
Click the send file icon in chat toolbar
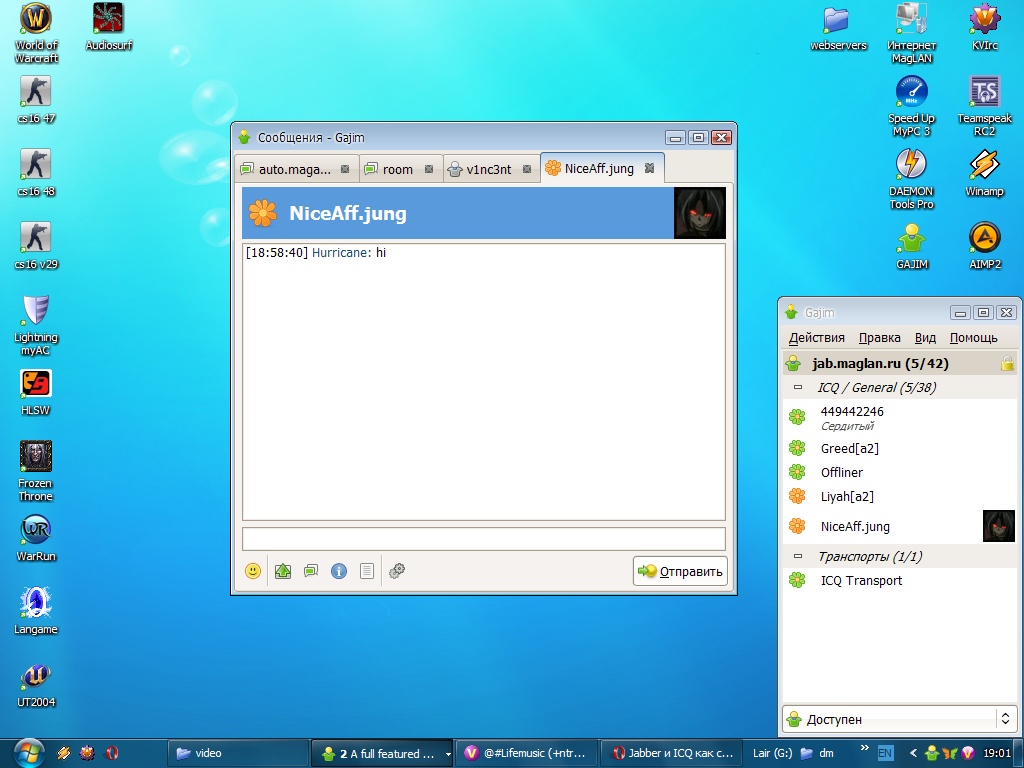pyautogui.click(x=283, y=571)
